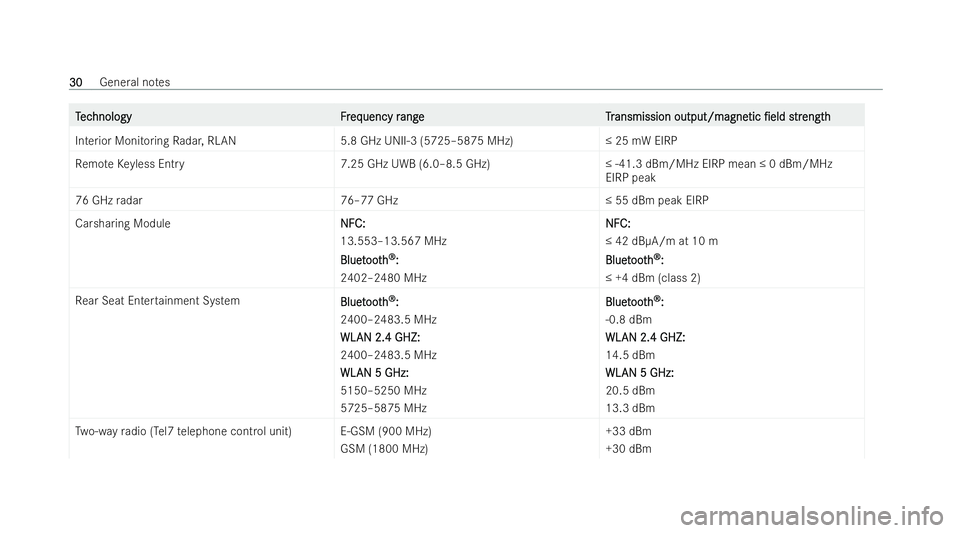Click the ≤ 25 mW EIRP value
This screenshot has height=533, width=960.
click(x=641, y=141)
